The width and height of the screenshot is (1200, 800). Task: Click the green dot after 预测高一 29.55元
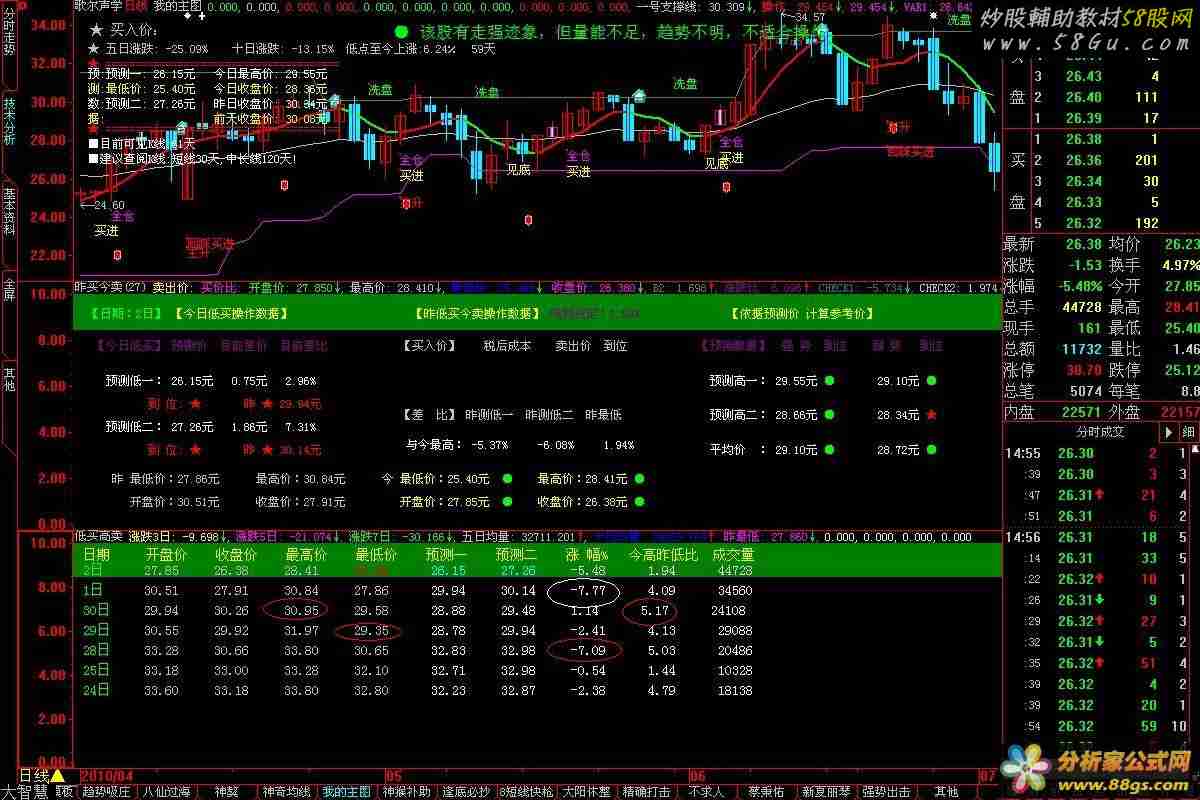coord(829,381)
